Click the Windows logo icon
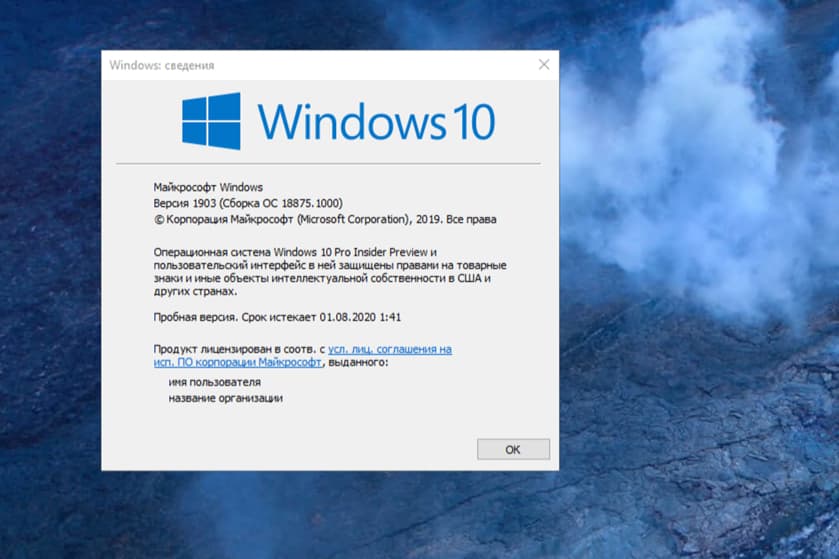The image size is (839, 559). click(211, 121)
